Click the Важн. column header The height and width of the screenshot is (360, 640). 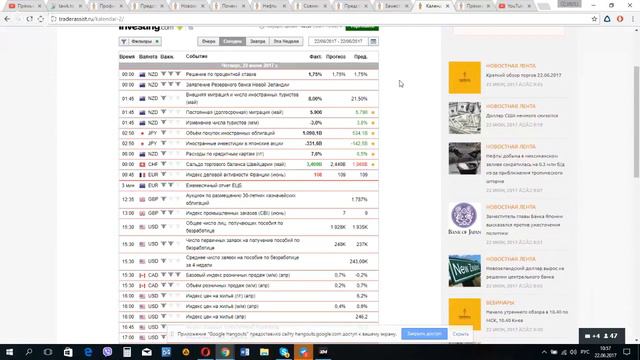click(x=167, y=57)
